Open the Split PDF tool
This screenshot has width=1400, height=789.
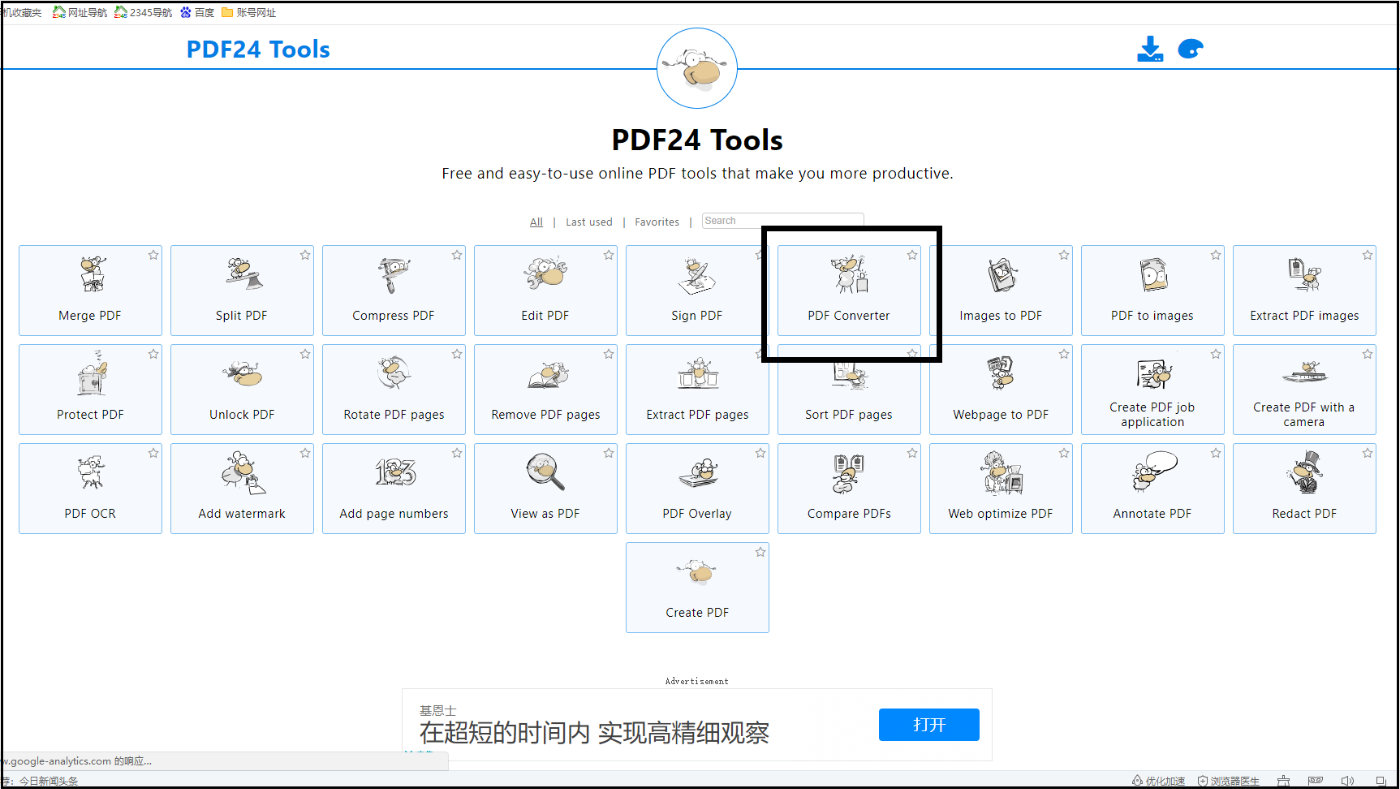pyautogui.click(x=242, y=290)
